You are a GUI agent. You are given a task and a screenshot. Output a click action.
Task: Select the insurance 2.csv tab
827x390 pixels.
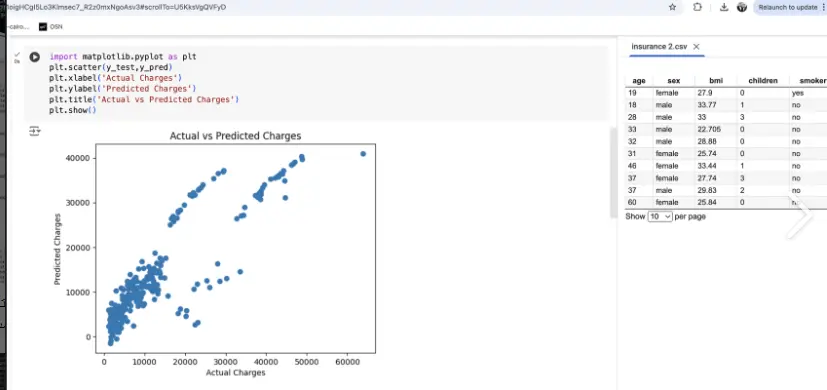659,46
